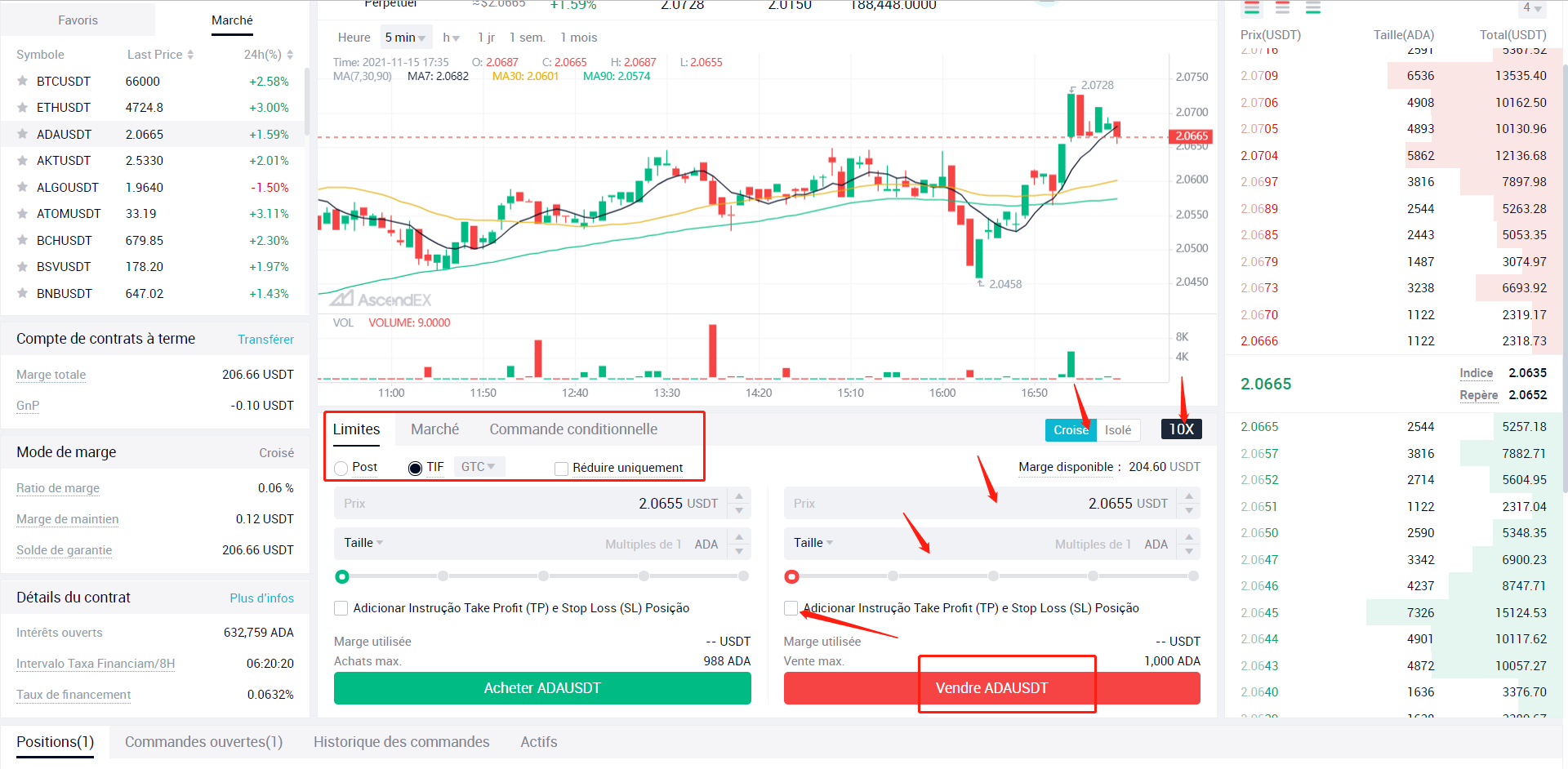The width and height of the screenshot is (1568, 769).
Task: Select the TIF radio option
Action: pyautogui.click(x=415, y=468)
